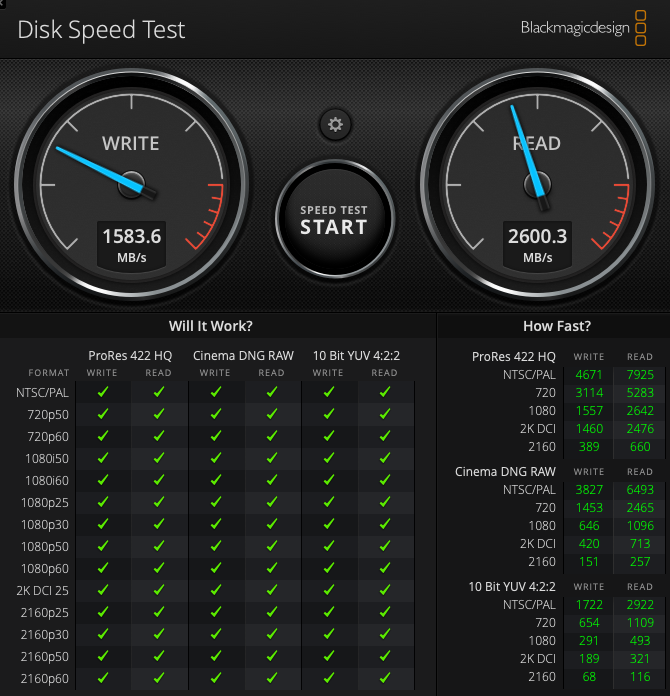
Task: Click 1080p30 ProRes 422 HQ write checkmark
Action: pyautogui.click(x=103, y=524)
